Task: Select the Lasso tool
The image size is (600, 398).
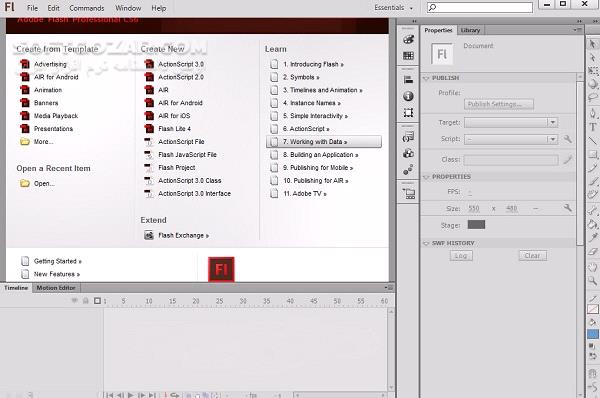Action: point(593,97)
